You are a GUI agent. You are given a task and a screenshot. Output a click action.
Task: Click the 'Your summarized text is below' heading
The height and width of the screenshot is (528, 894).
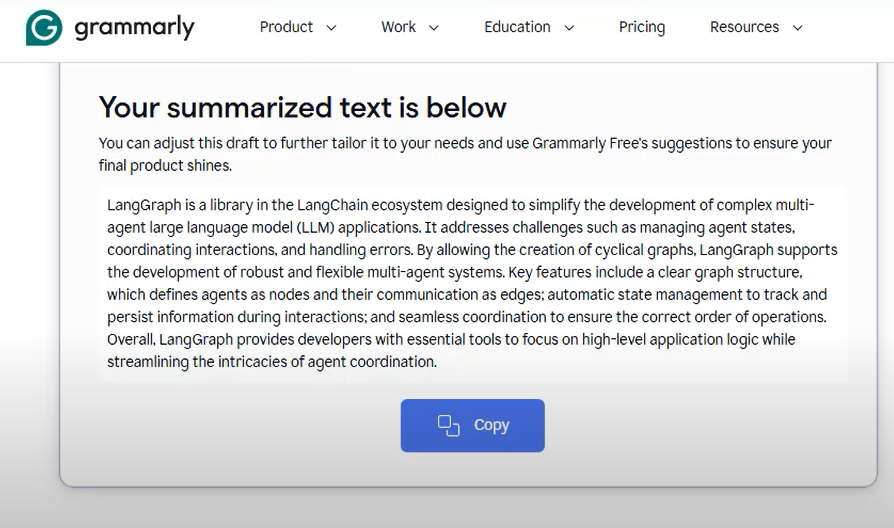click(303, 107)
